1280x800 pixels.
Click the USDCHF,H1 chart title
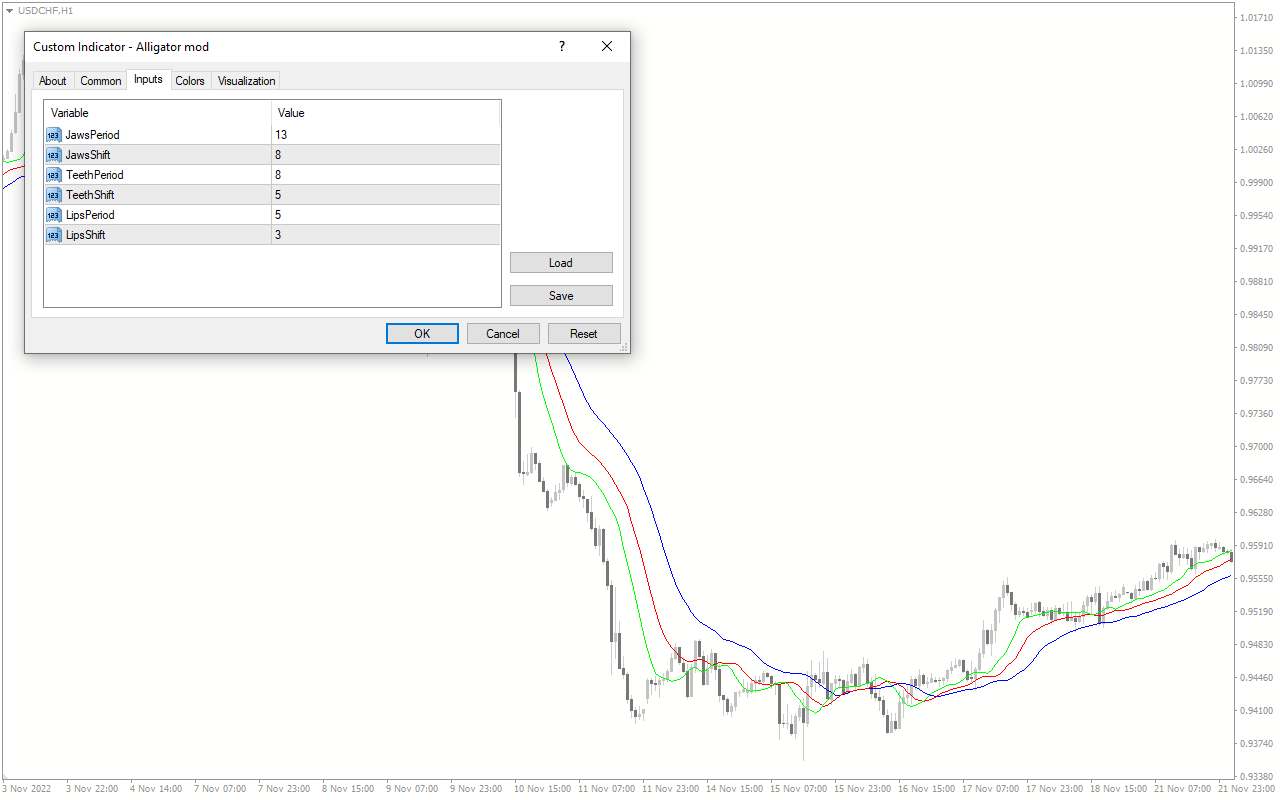46,10
